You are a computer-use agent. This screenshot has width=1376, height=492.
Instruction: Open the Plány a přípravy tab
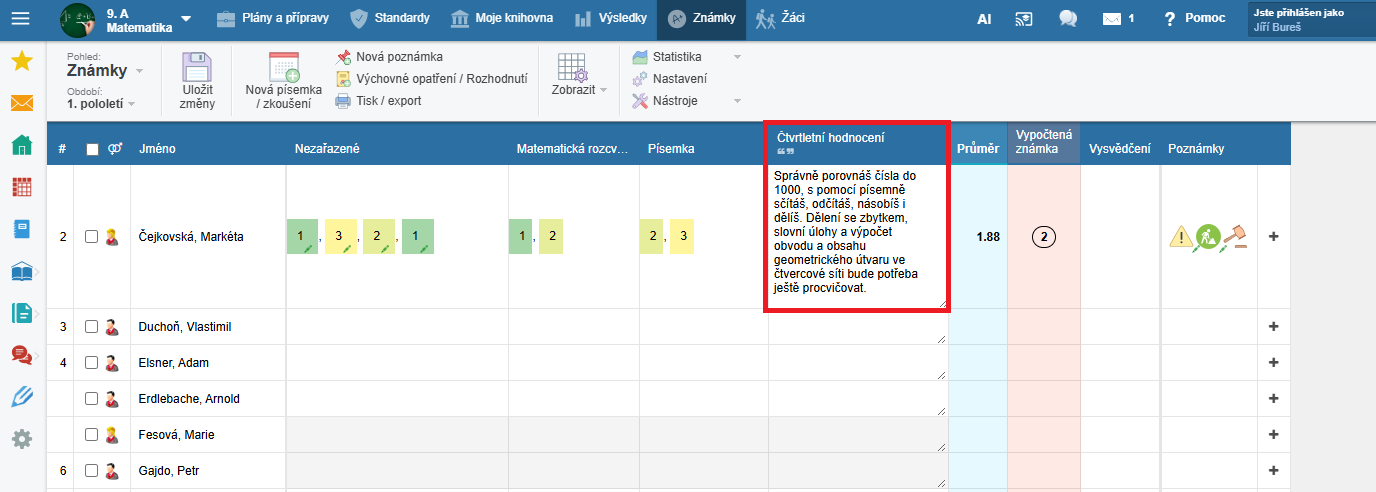pyautogui.click(x=272, y=18)
